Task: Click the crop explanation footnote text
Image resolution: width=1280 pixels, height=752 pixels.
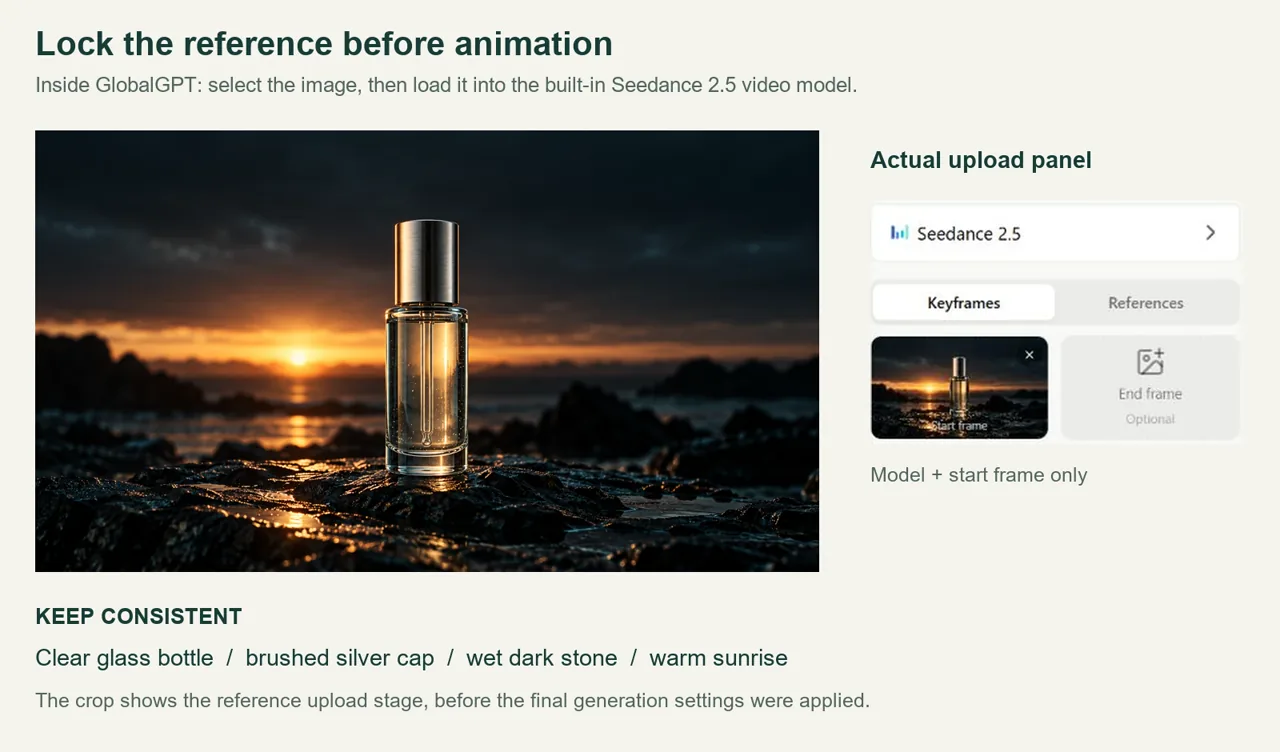Action: tap(452, 700)
